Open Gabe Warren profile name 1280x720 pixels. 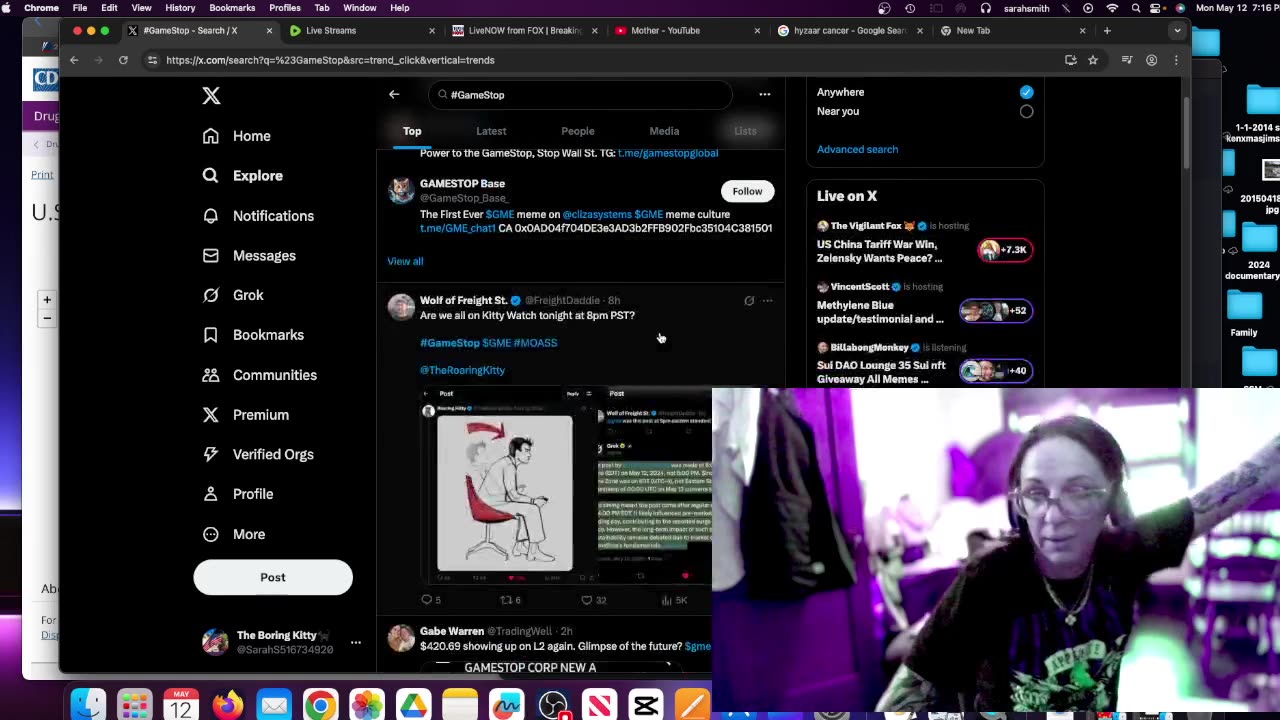(452, 631)
